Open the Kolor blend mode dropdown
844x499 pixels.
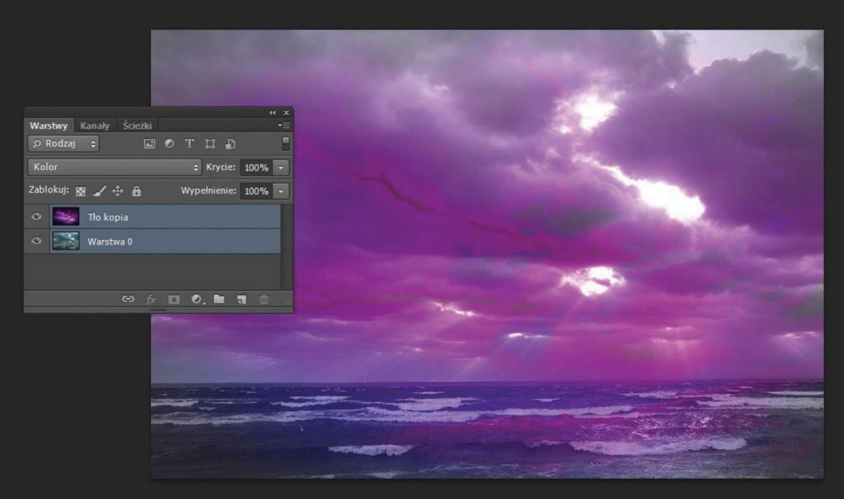115,167
